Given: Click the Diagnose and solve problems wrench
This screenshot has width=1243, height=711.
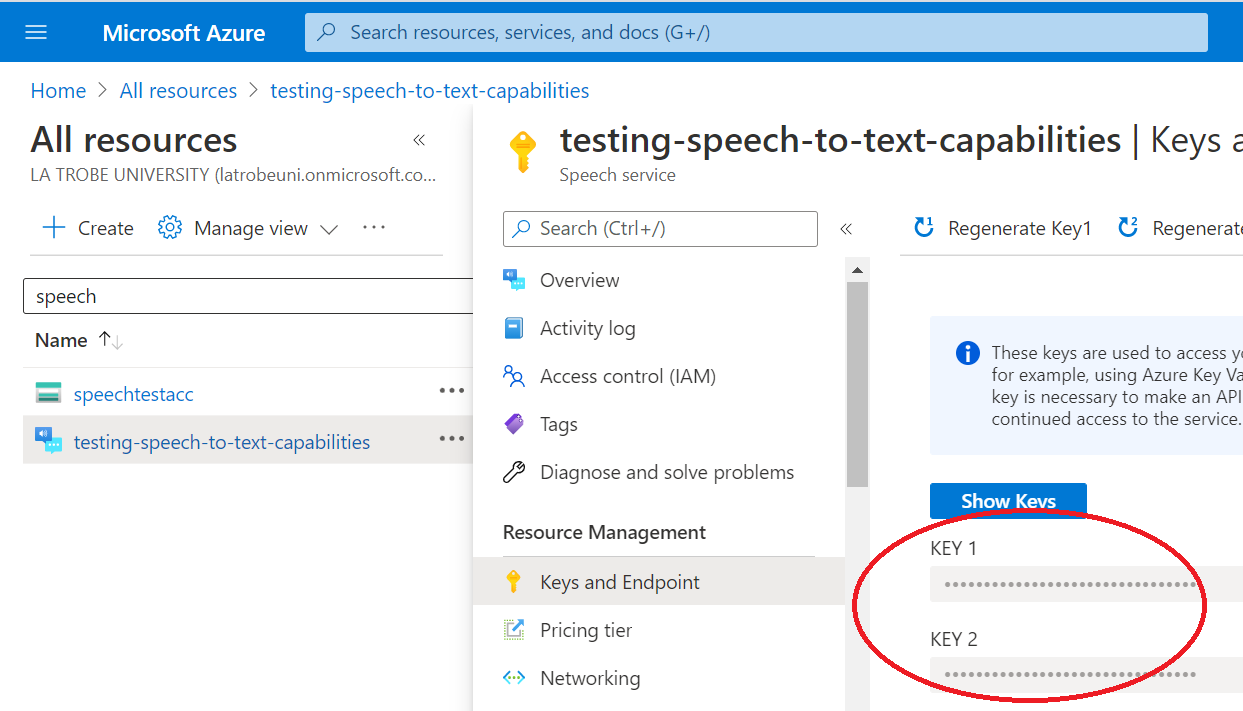Looking at the screenshot, I should click(514, 472).
